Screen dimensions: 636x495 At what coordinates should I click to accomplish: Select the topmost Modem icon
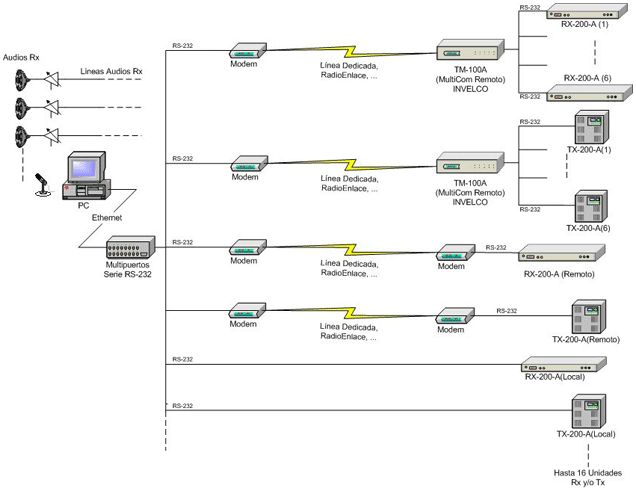248,51
